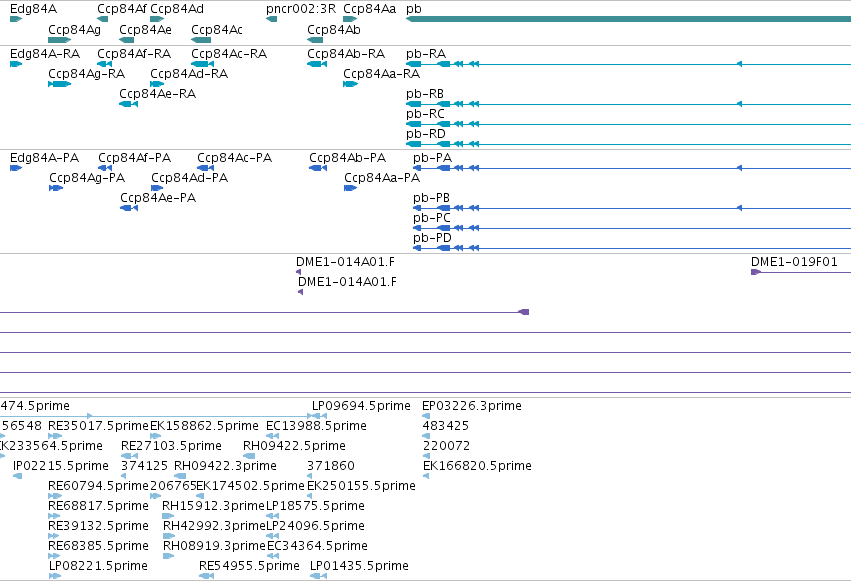Click the Ccp84Ac gene label
The width and height of the screenshot is (851, 581).
[217, 30]
